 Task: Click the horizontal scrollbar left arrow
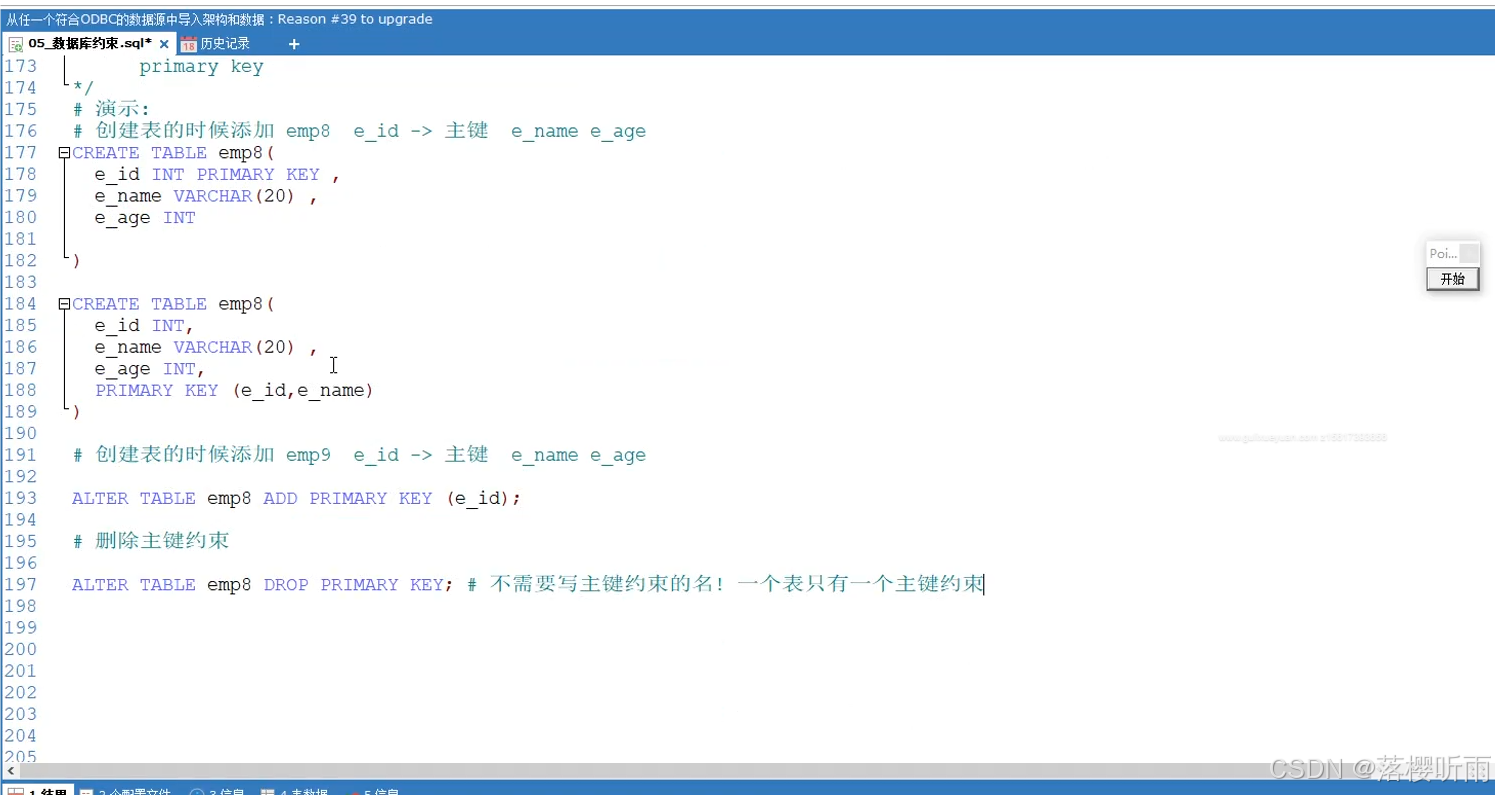click(x=9, y=771)
